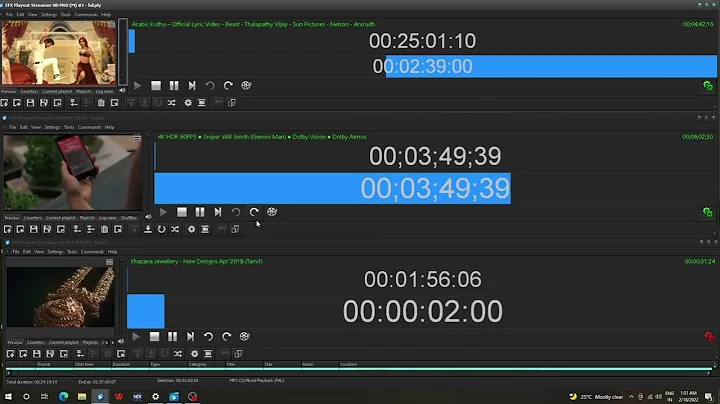Viewport: 720px width, 404px height.
Task: Click trash delete icon in window #1 toolbar
Action: click(101, 103)
